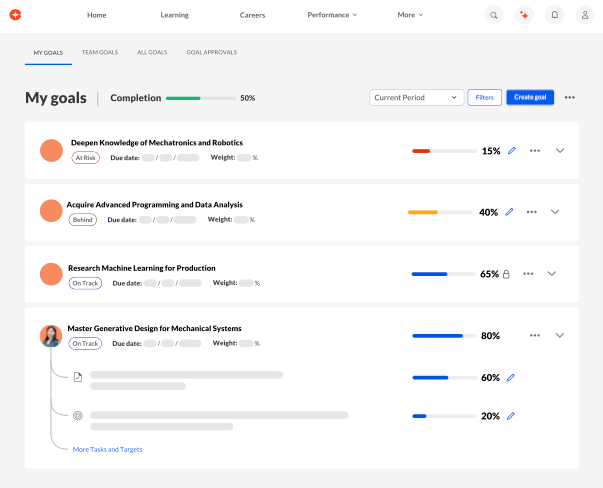Open the AI sparkle assistant icon
Viewport: 603px width, 488px height.
[524, 15]
